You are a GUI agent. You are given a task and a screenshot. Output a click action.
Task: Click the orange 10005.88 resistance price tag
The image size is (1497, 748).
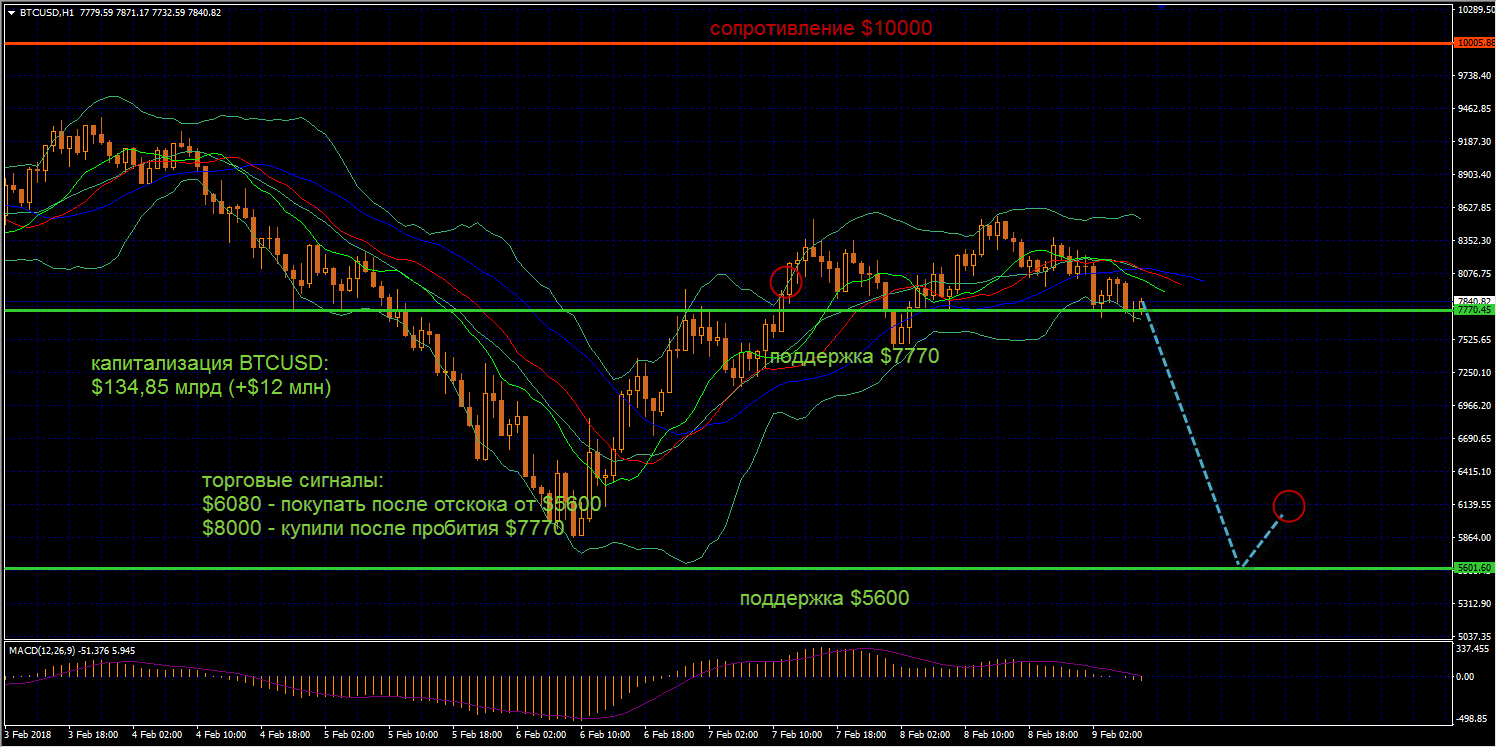(x=1475, y=43)
